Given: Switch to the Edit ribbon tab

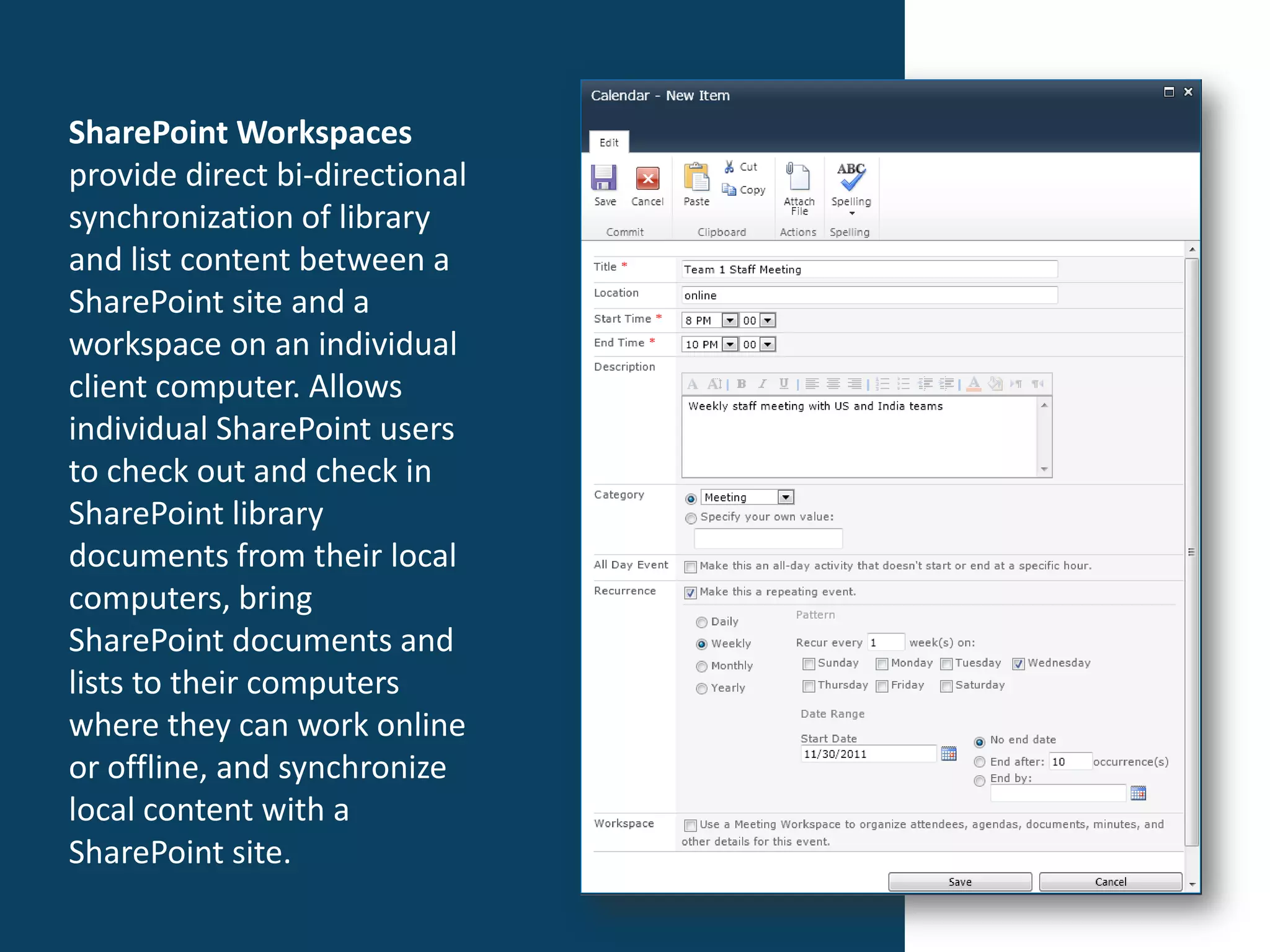Looking at the screenshot, I should click(608, 142).
